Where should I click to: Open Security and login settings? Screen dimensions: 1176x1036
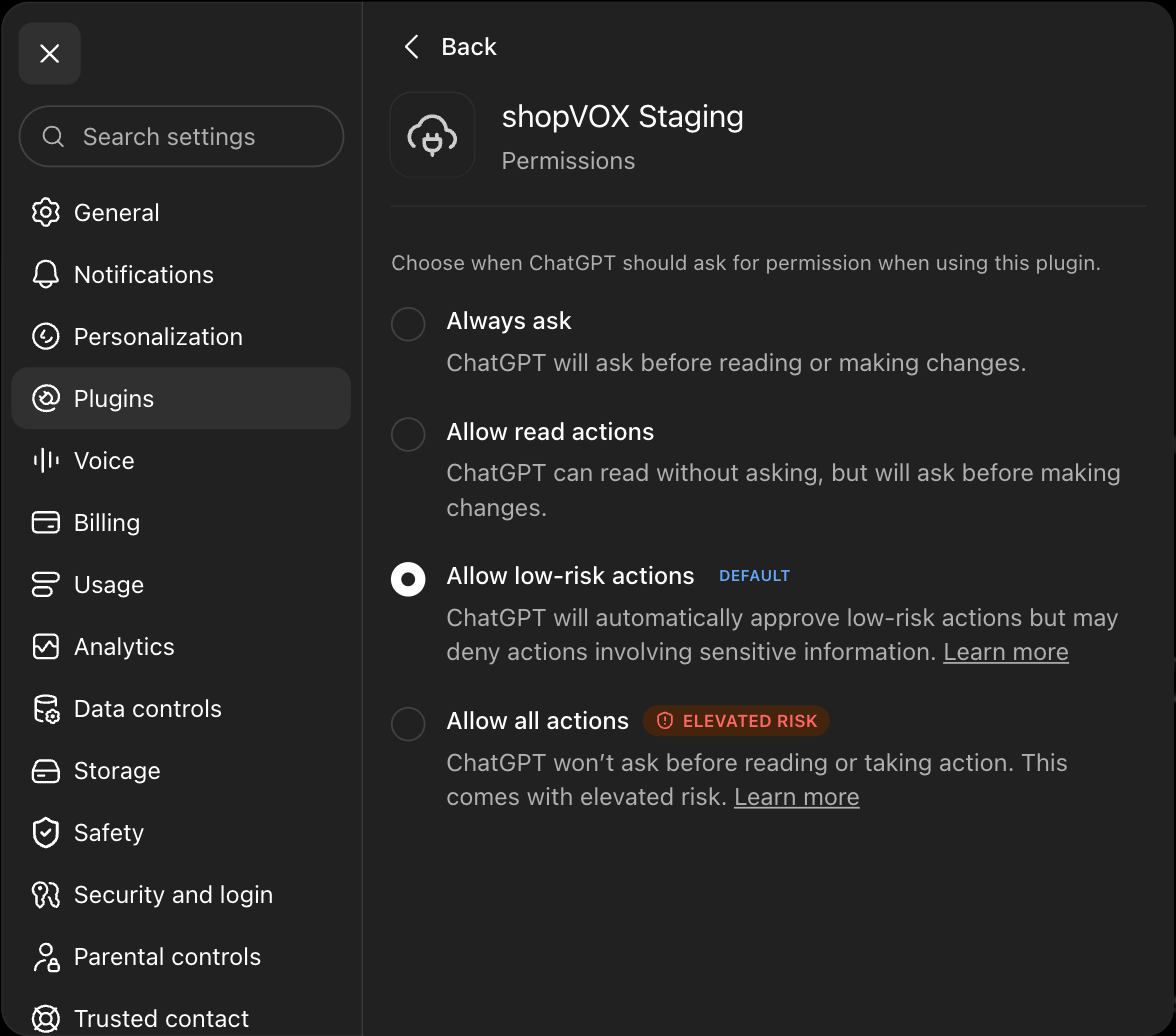tap(182, 894)
